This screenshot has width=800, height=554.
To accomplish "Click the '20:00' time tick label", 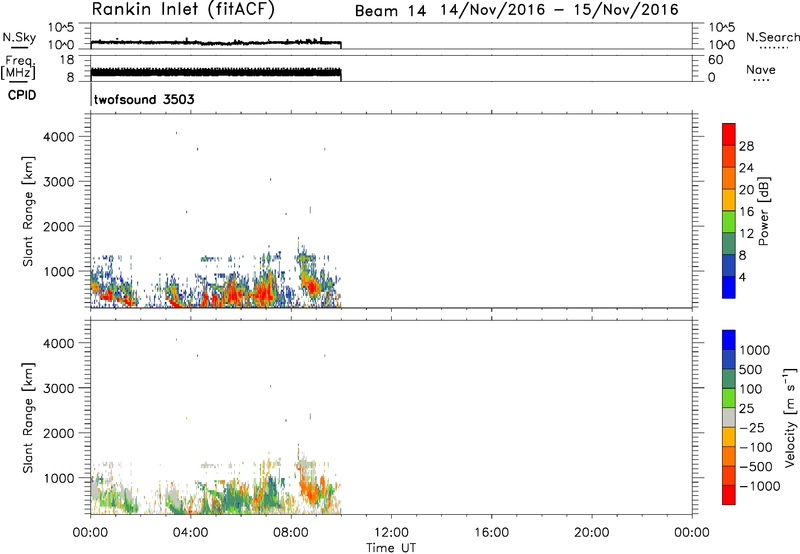I will click(591, 533).
